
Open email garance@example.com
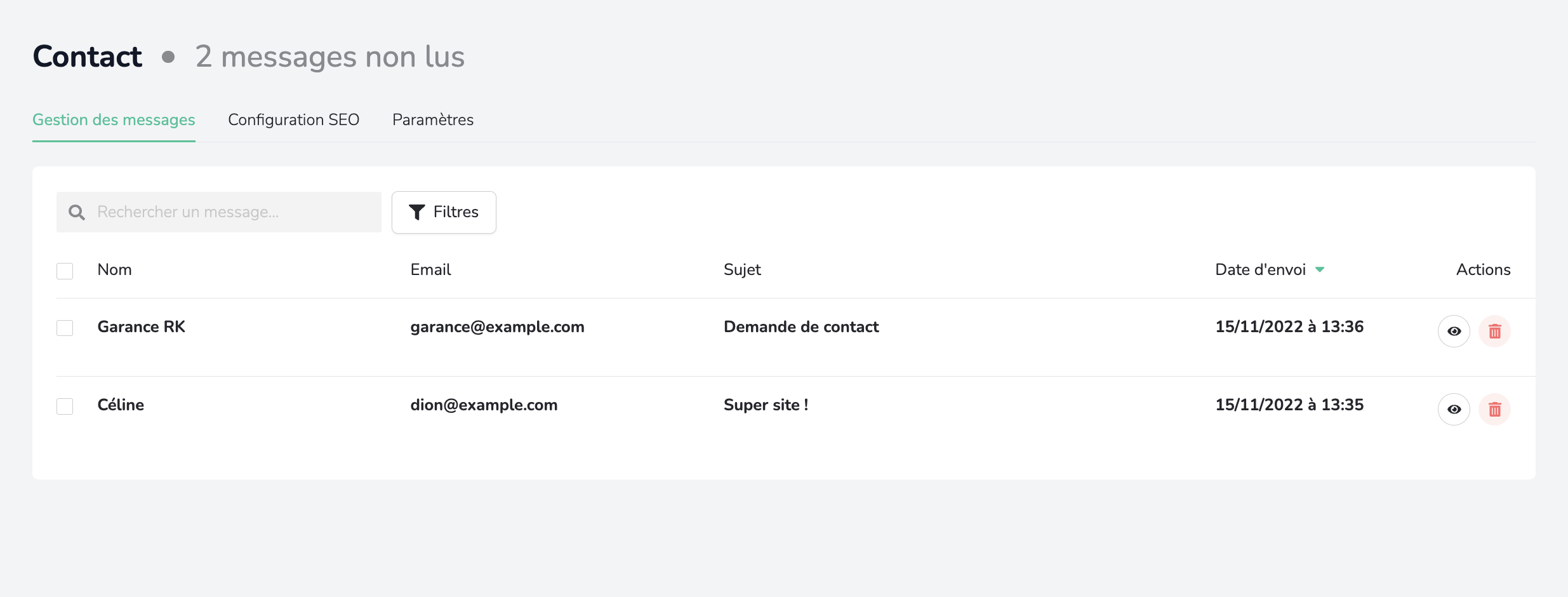tap(497, 326)
